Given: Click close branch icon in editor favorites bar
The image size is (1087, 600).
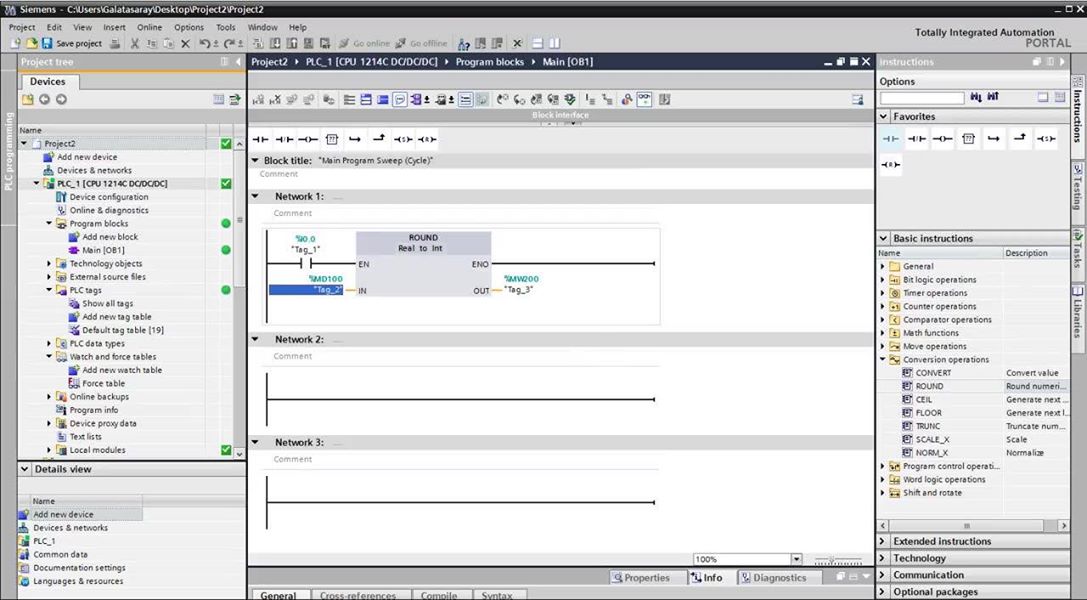Looking at the screenshot, I should (379, 139).
